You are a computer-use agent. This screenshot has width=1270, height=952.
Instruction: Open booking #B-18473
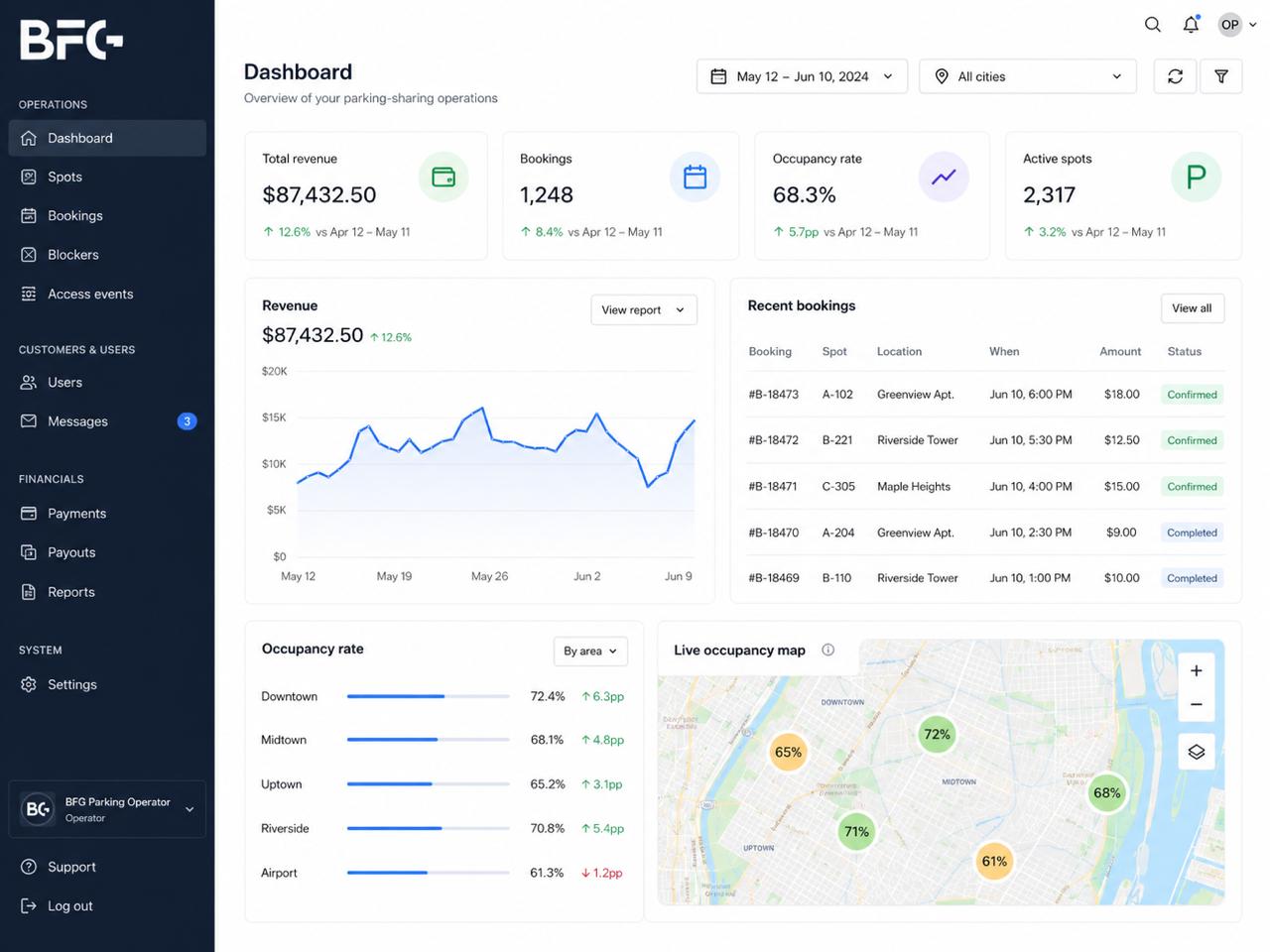point(773,395)
